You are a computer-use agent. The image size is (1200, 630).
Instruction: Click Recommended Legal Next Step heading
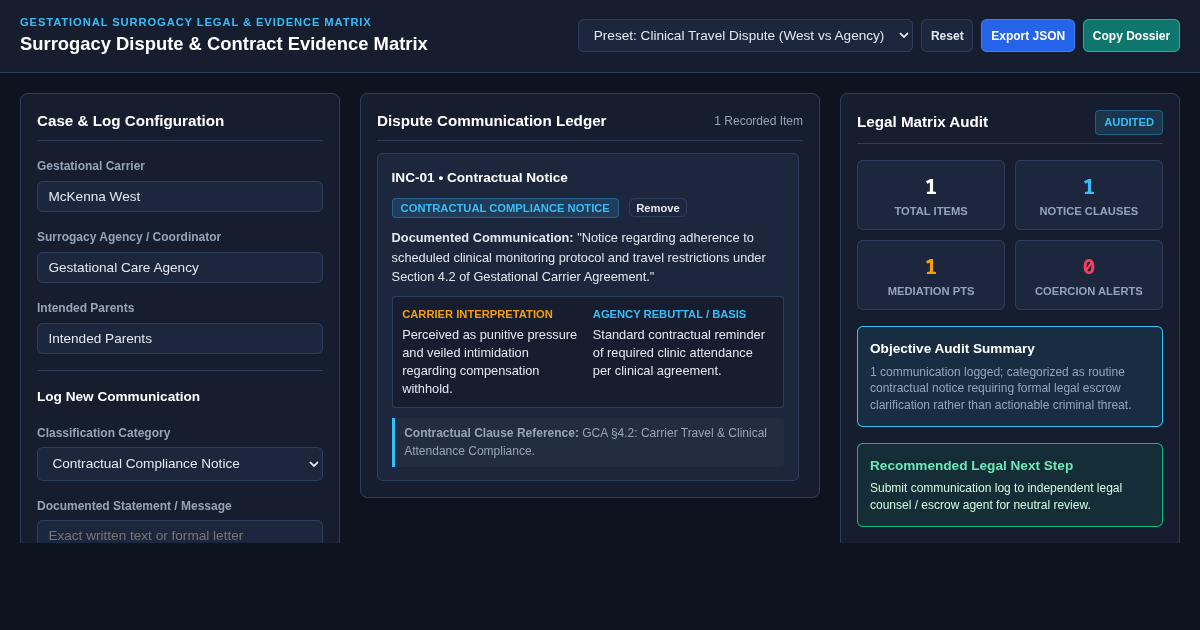pyautogui.click(x=971, y=465)
